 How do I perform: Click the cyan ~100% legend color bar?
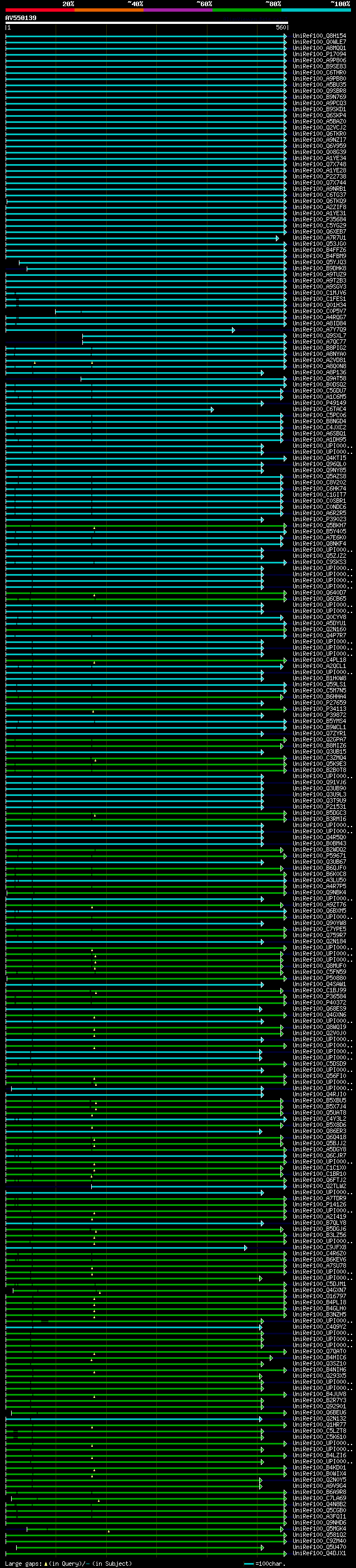coord(316,10)
